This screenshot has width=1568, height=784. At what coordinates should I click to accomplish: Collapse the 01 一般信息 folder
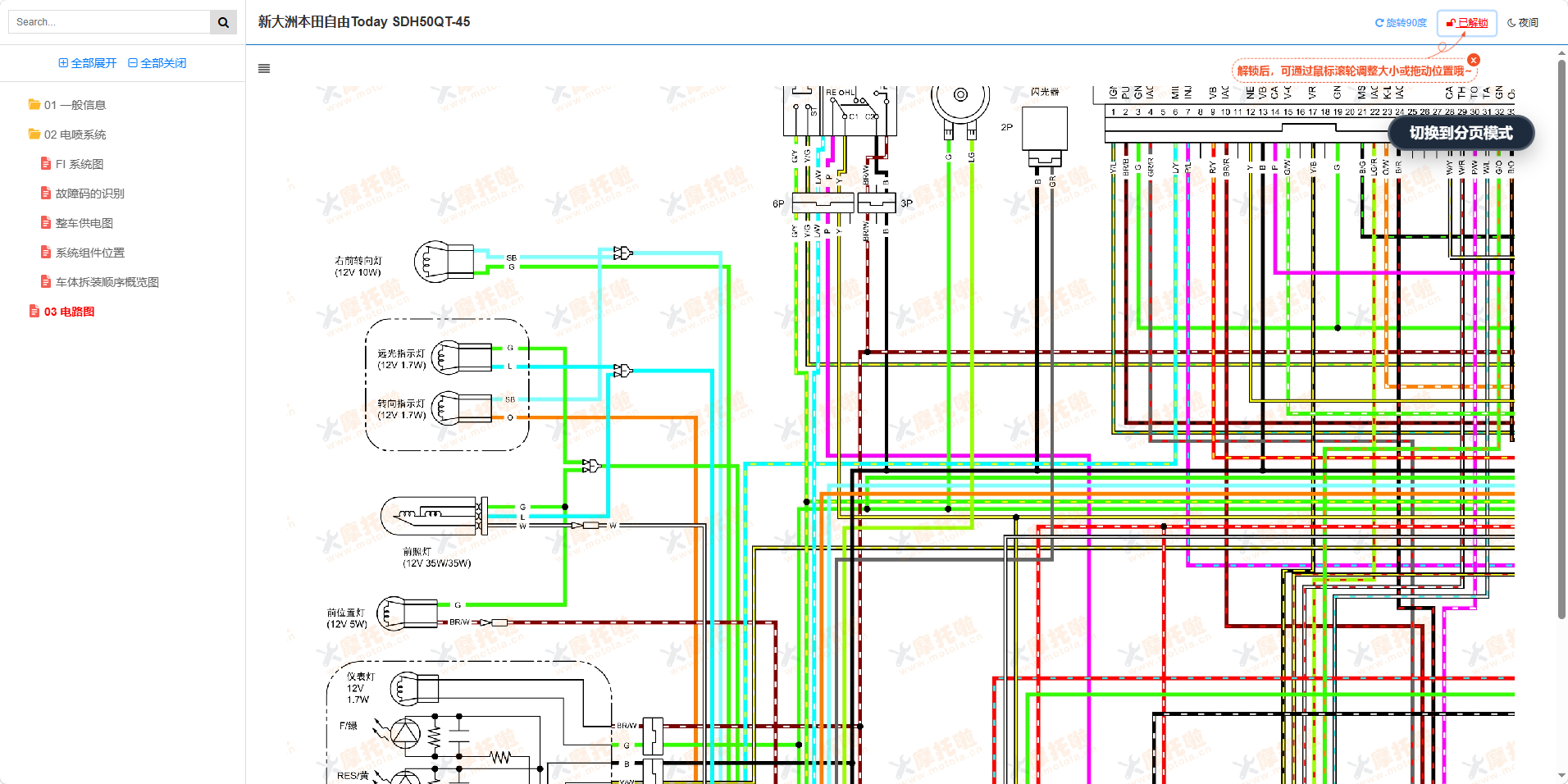[74, 105]
